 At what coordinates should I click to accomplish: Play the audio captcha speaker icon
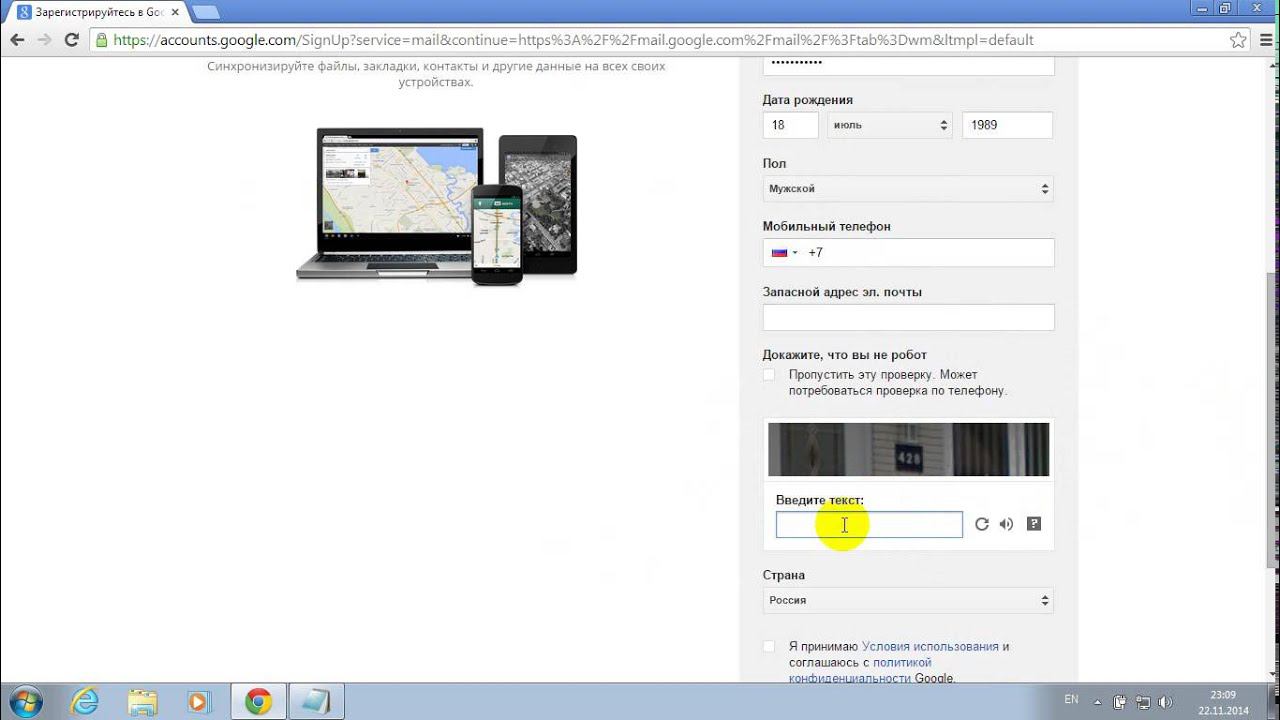pyautogui.click(x=1006, y=524)
